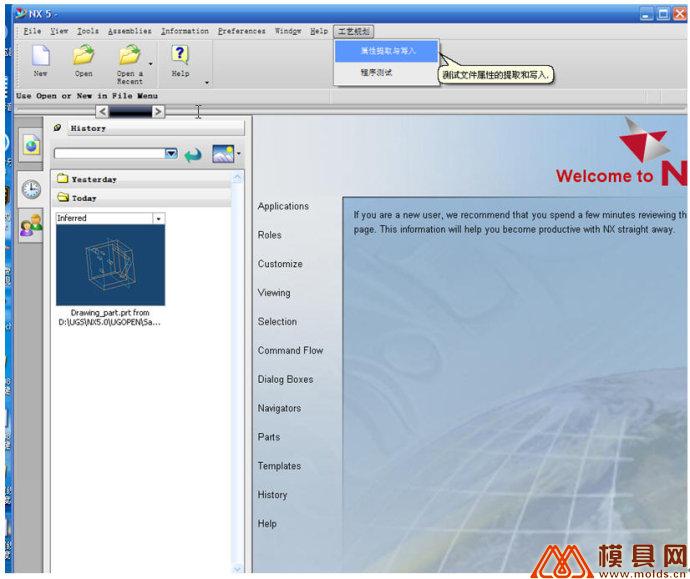Image resolution: width=690 pixels, height=579 pixels.
Task: Click the History link on welcome page
Action: [272, 495]
